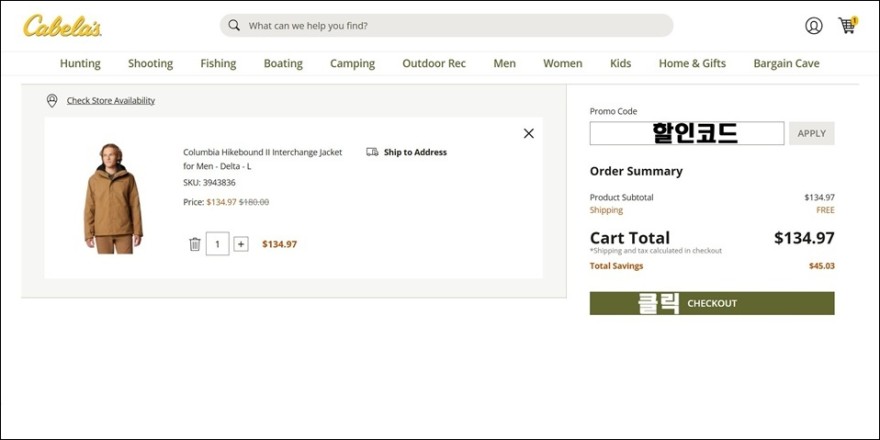880x440 pixels.
Task: View the jacket product thumbnail
Action: click(113, 199)
